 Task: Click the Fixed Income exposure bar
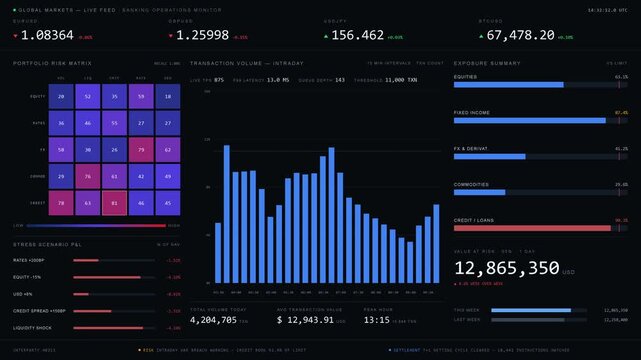[540, 121]
